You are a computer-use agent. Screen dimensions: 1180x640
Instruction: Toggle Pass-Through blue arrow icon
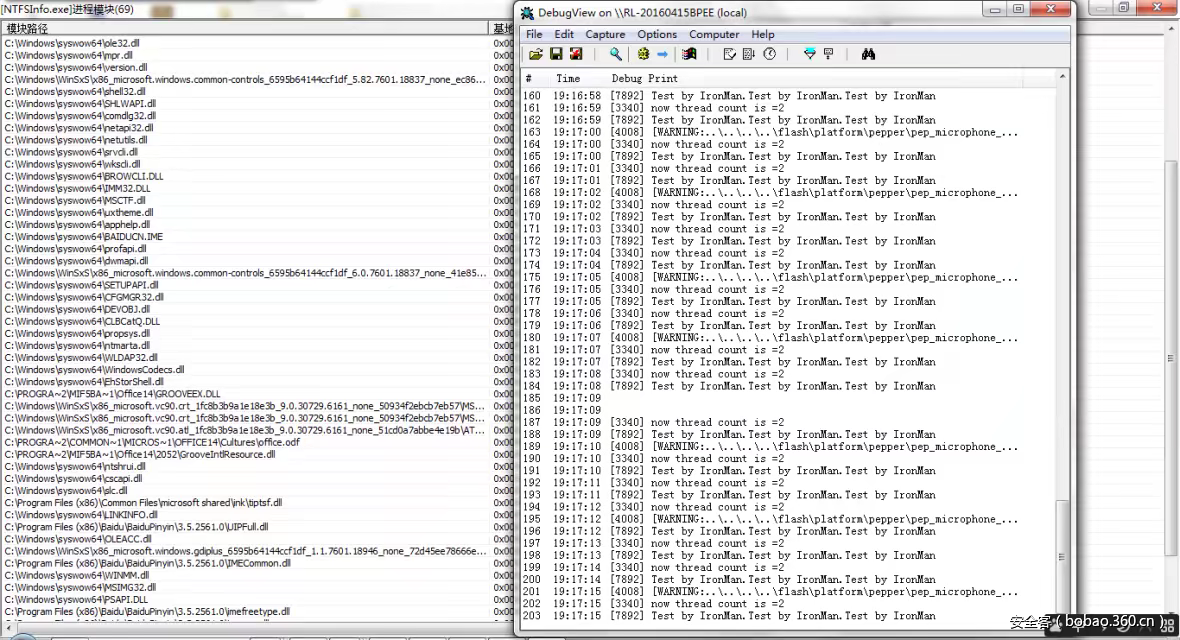662,54
